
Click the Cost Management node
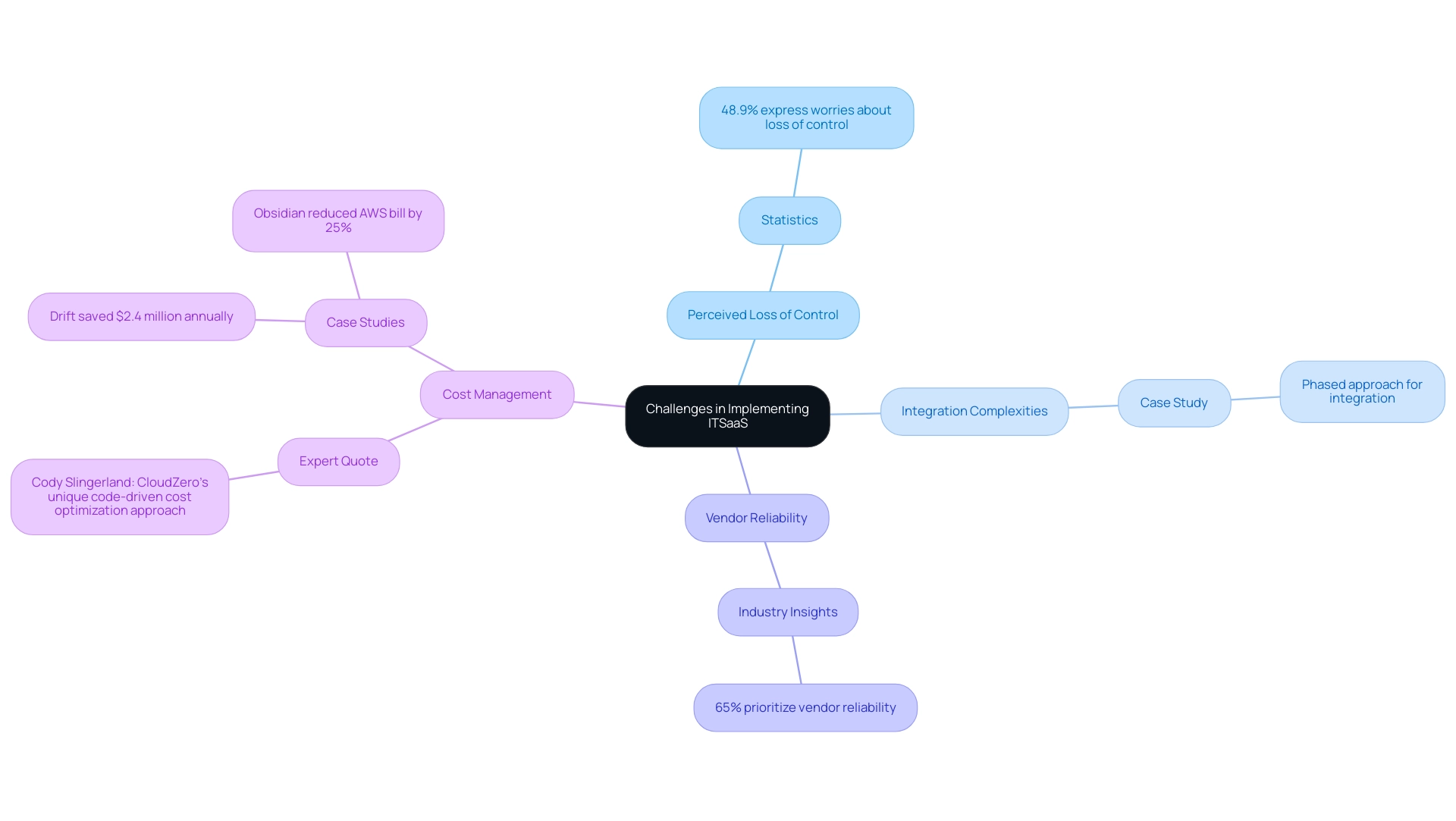495,392
